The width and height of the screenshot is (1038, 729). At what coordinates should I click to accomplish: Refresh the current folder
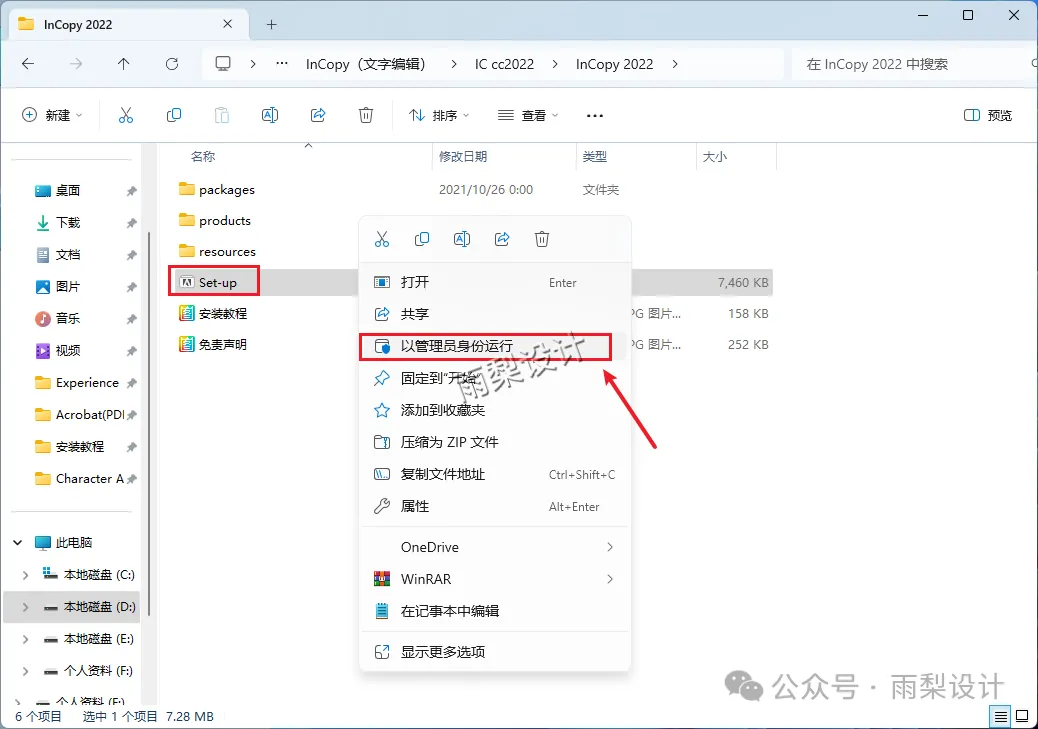pyautogui.click(x=172, y=64)
